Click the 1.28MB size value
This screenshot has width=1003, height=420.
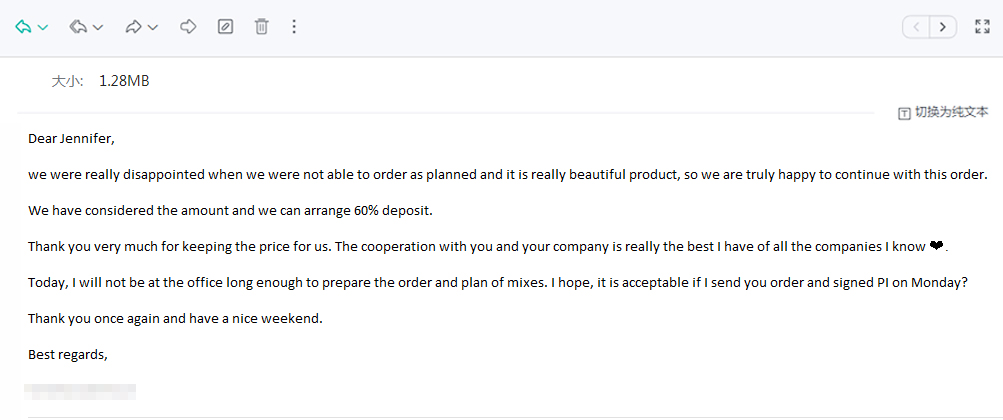[x=124, y=81]
